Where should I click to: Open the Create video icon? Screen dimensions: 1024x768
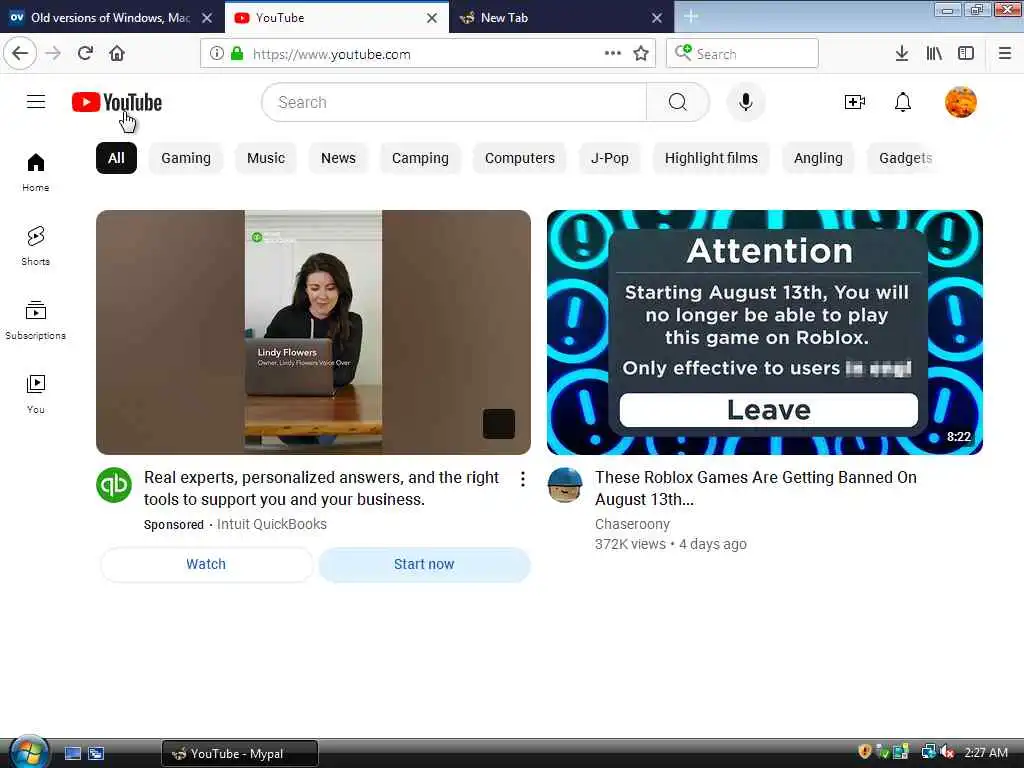point(855,102)
